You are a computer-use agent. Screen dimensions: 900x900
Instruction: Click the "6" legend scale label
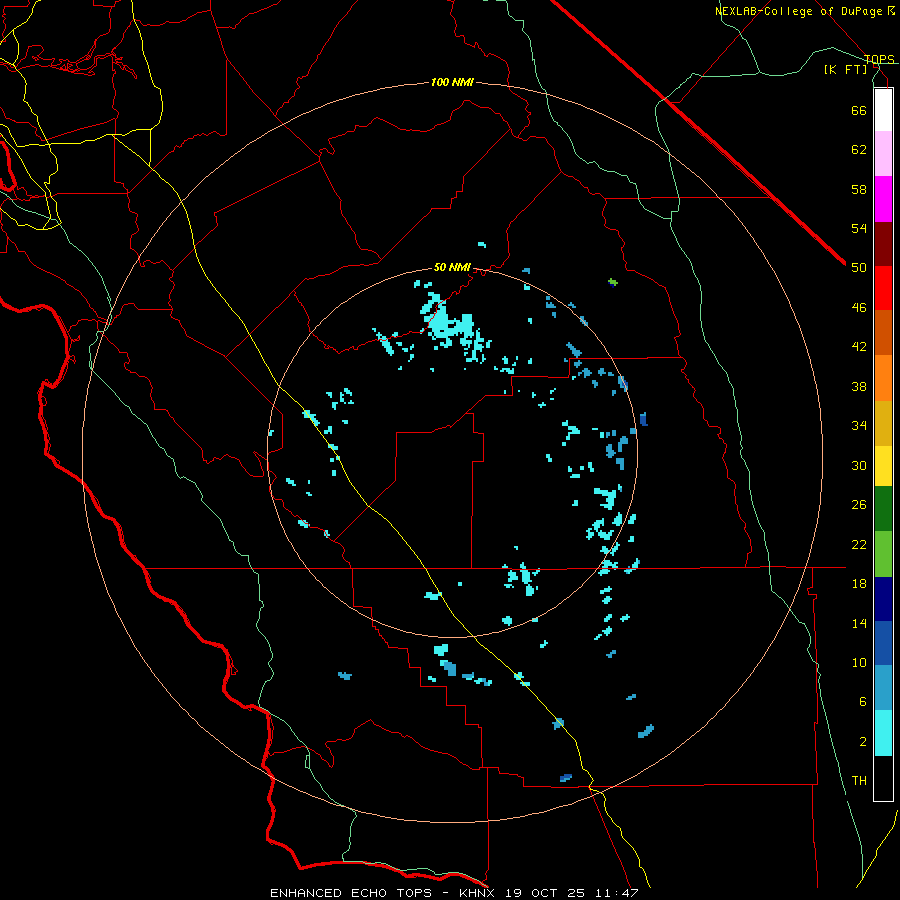click(x=862, y=702)
